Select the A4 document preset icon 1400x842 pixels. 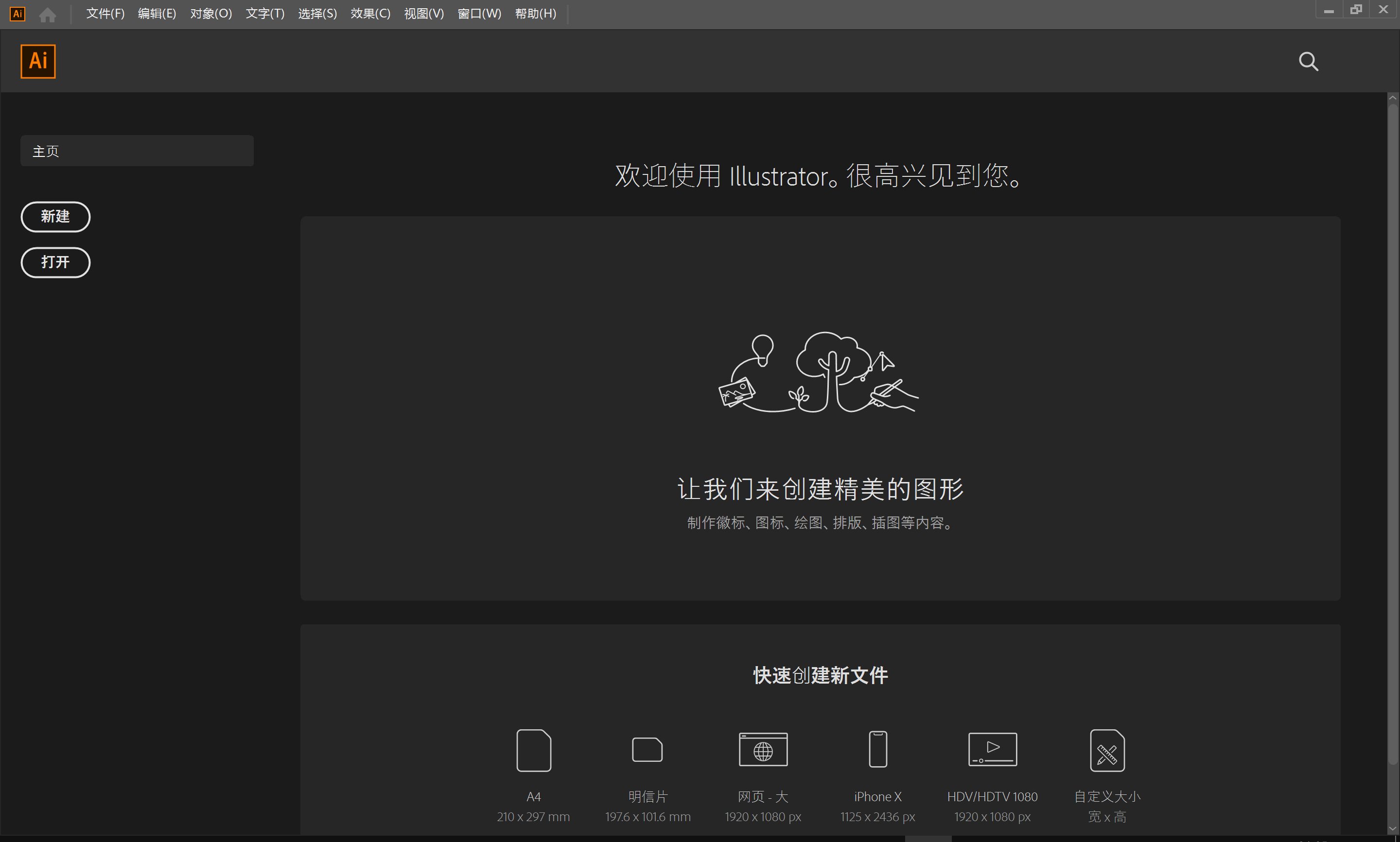point(533,750)
